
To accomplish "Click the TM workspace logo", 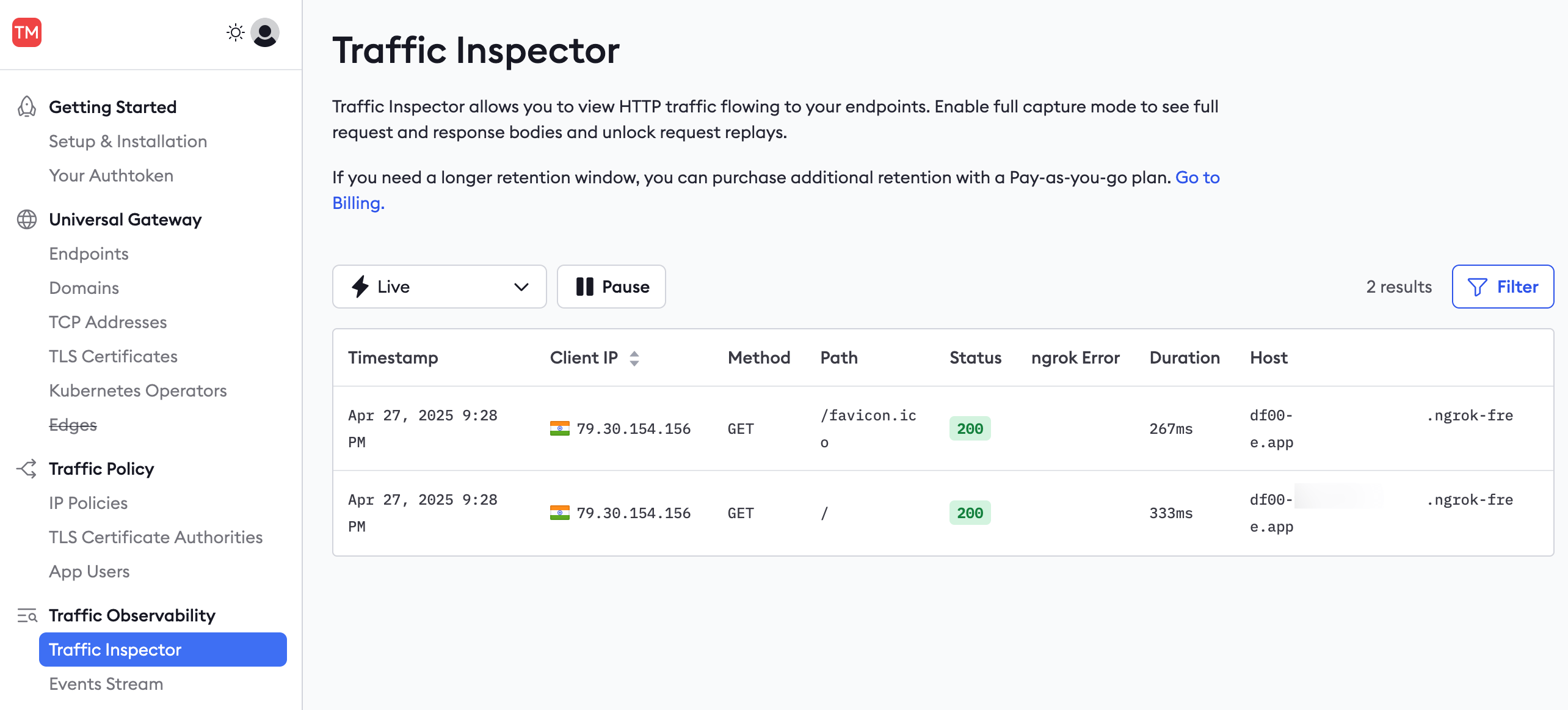I will coord(26,32).
